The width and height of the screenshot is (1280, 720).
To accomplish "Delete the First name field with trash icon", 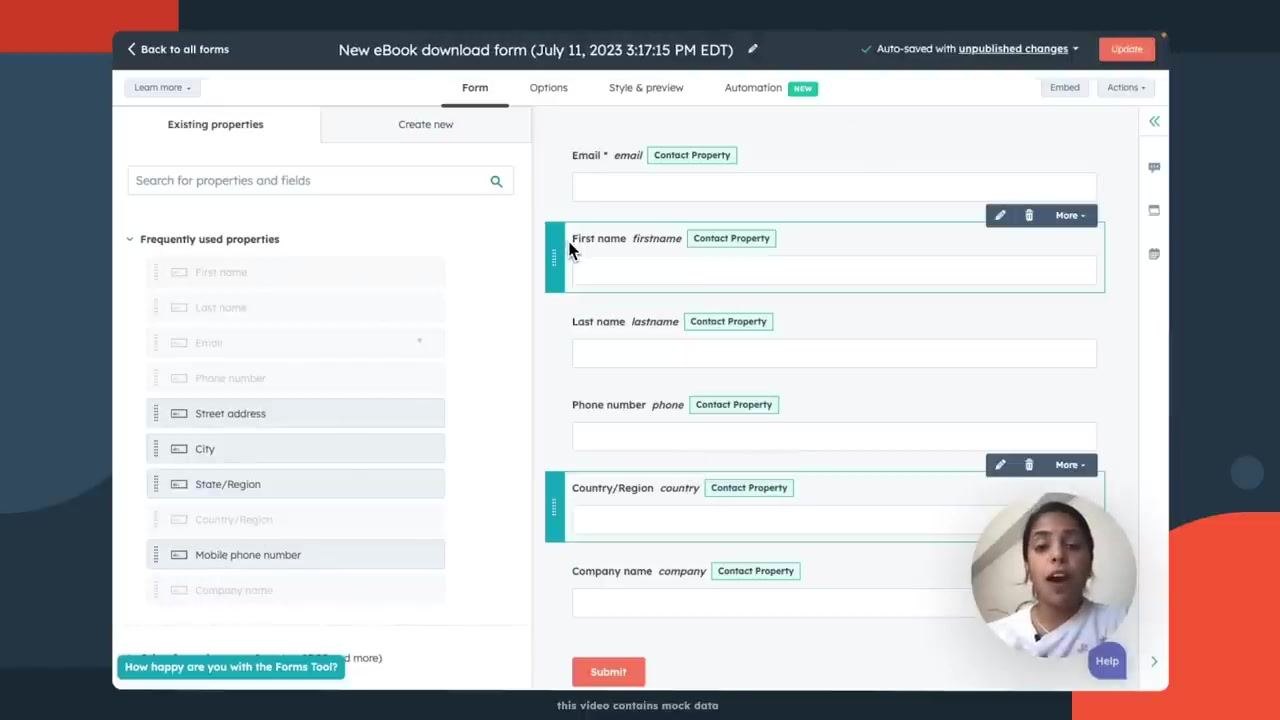I will pos(1029,215).
